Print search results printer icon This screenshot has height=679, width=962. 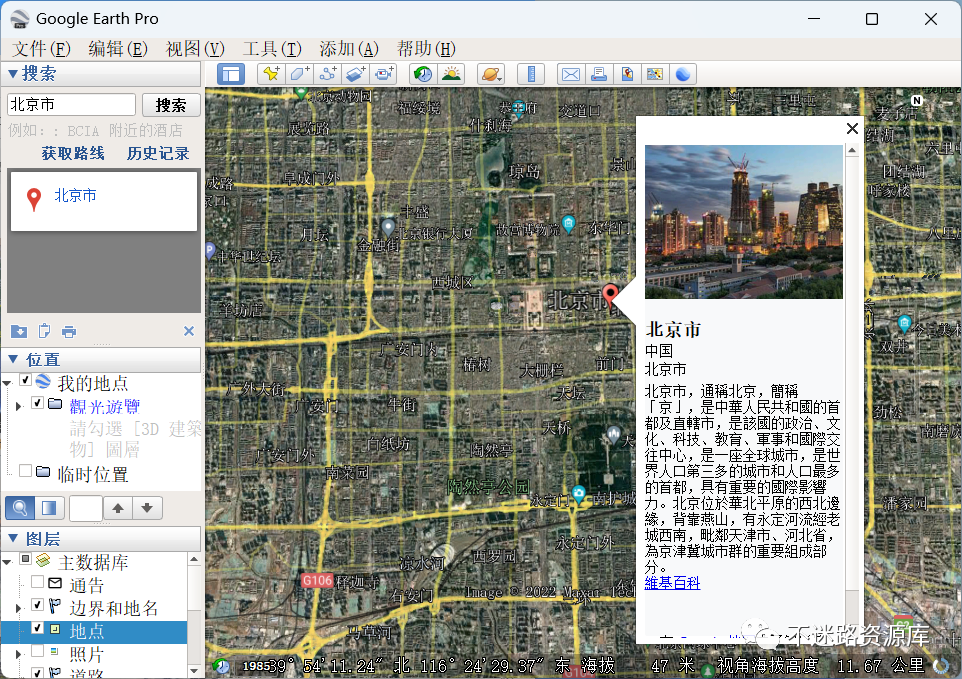[69, 331]
